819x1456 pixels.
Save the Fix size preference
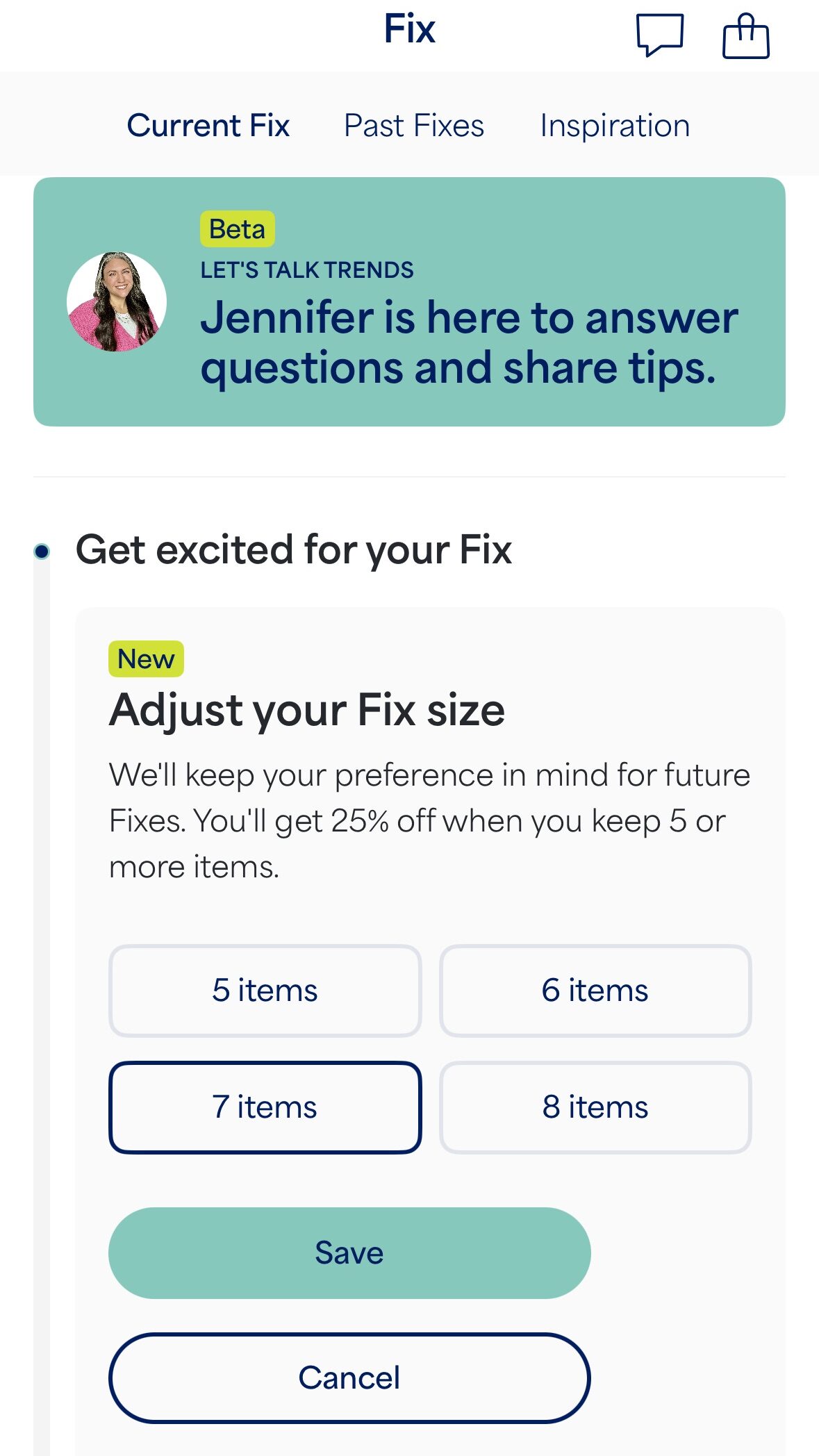point(349,1252)
